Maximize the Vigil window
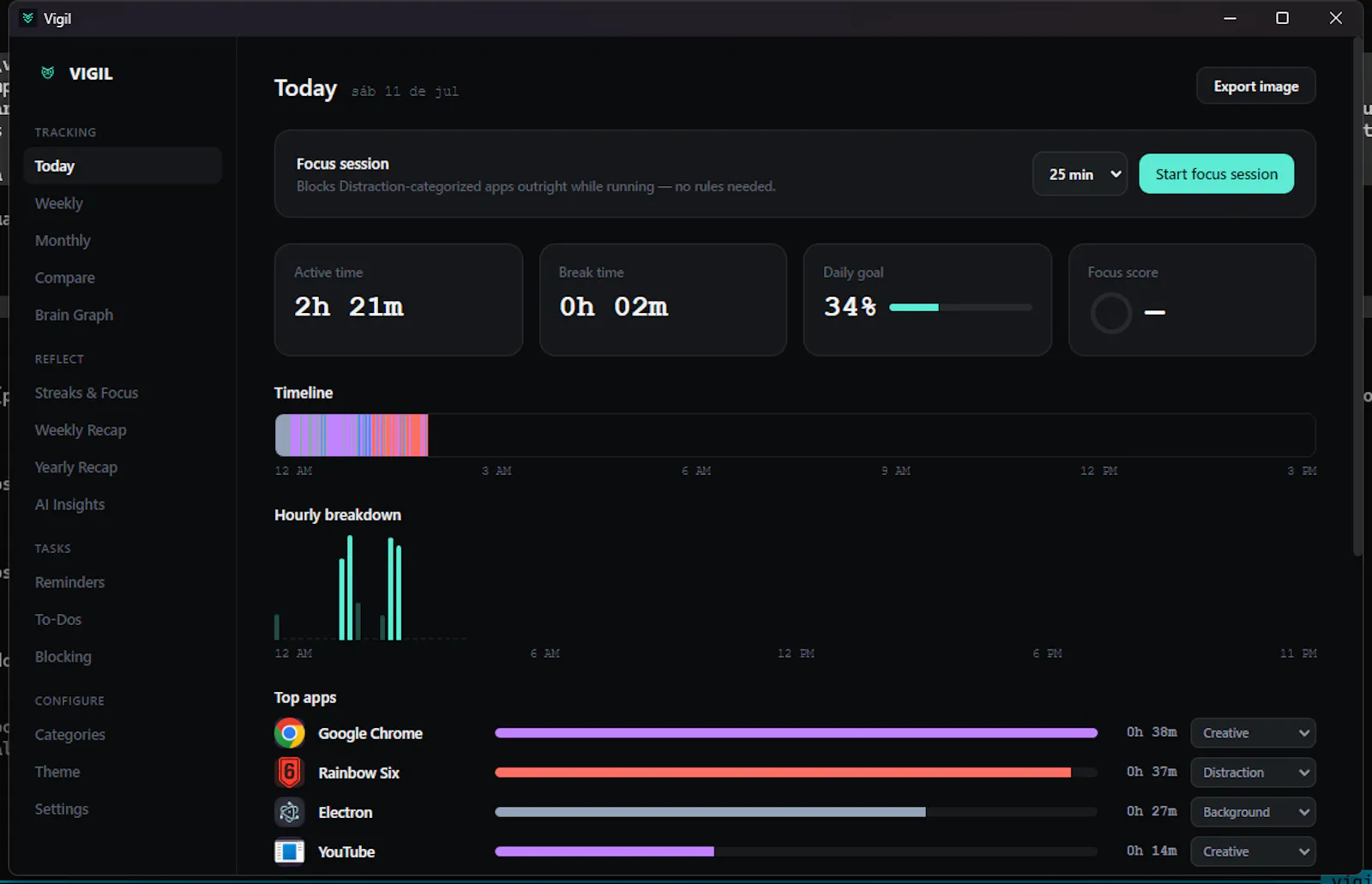The image size is (1372, 884). (x=1282, y=18)
